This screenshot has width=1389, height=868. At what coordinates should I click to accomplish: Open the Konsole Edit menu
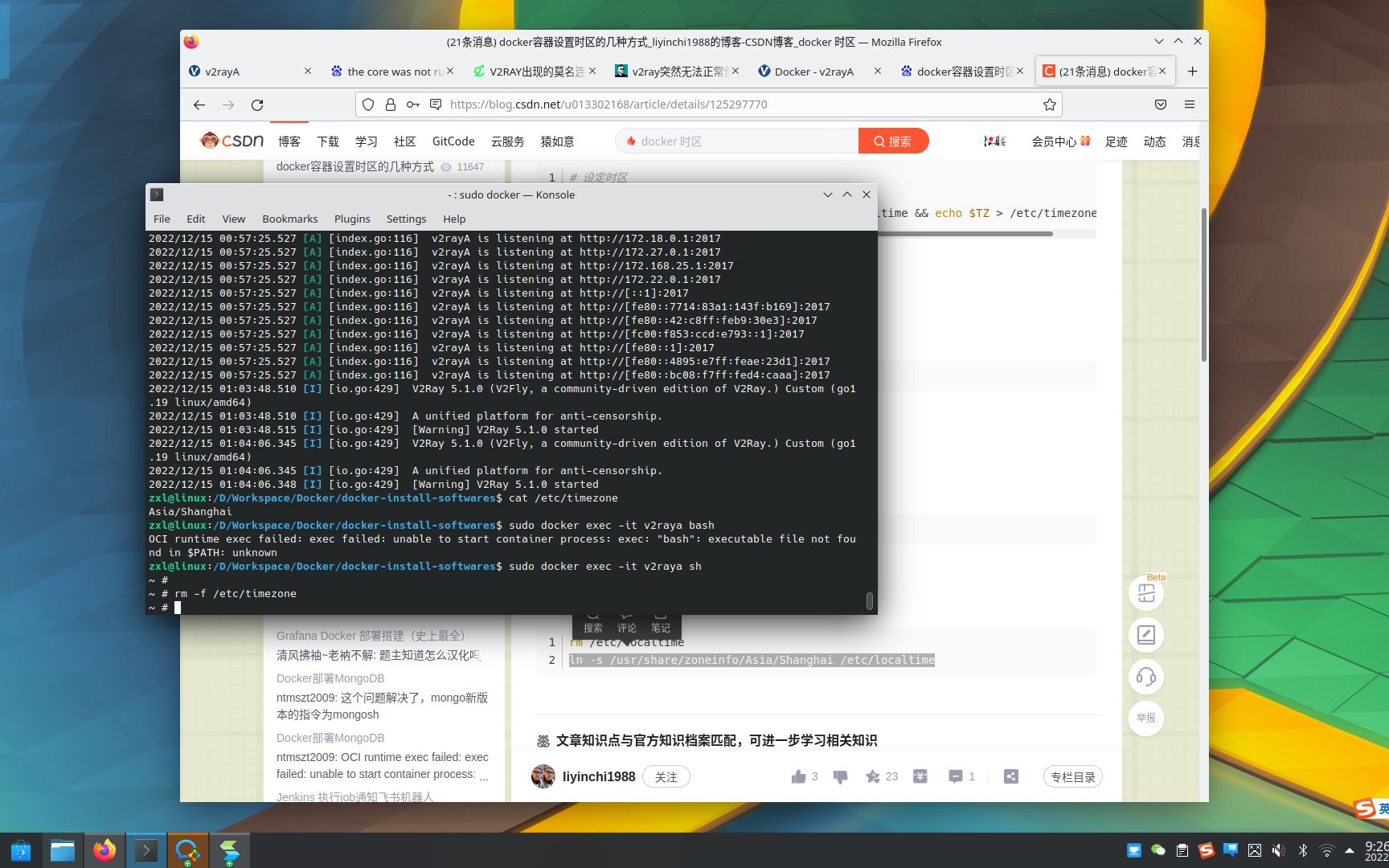click(x=196, y=219)
